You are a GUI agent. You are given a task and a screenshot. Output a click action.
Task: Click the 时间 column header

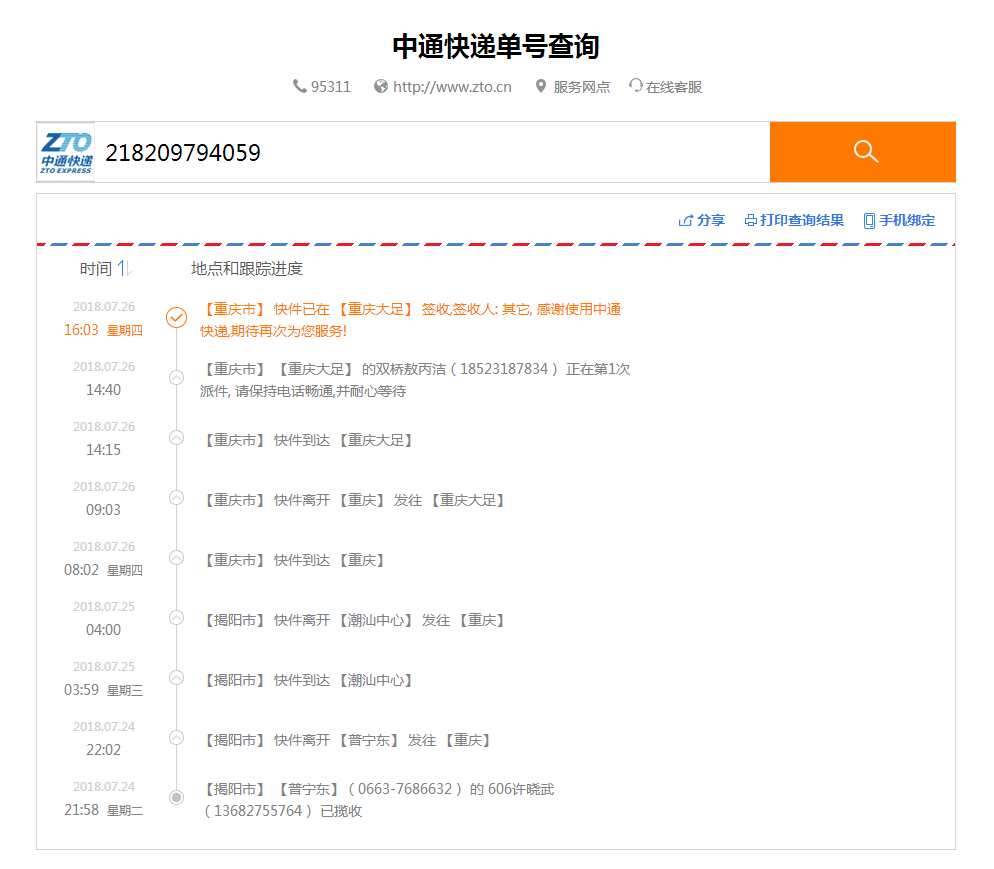[x=96, y=269]
